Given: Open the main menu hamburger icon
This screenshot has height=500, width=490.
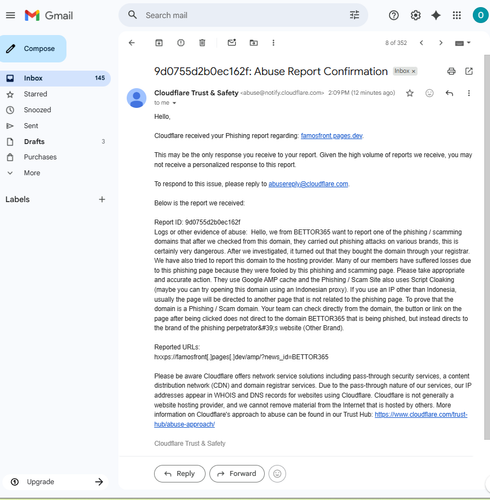Looking at the screenshot, I should [x=10, y=15].
